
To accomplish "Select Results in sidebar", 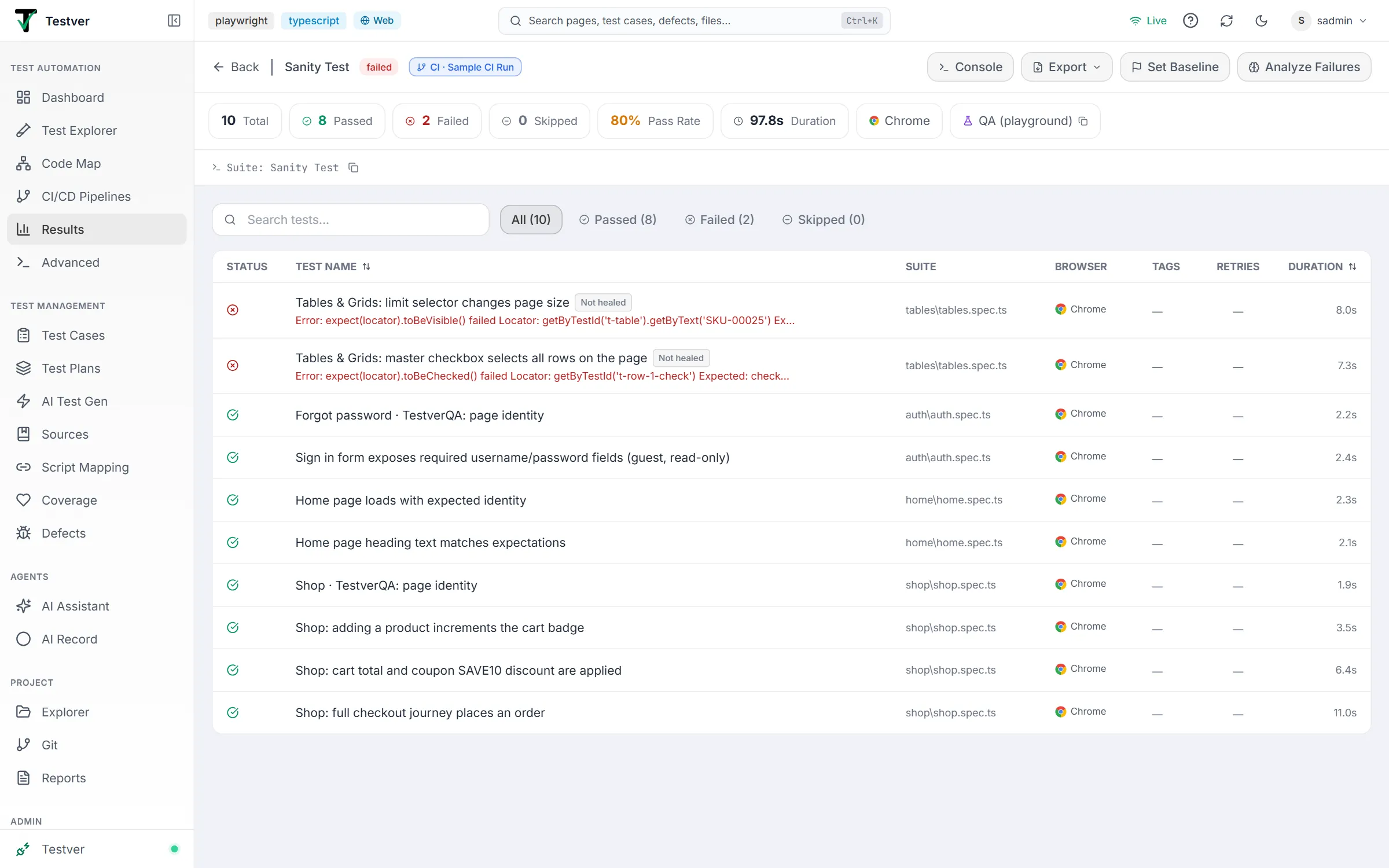I will click(97, 229).
